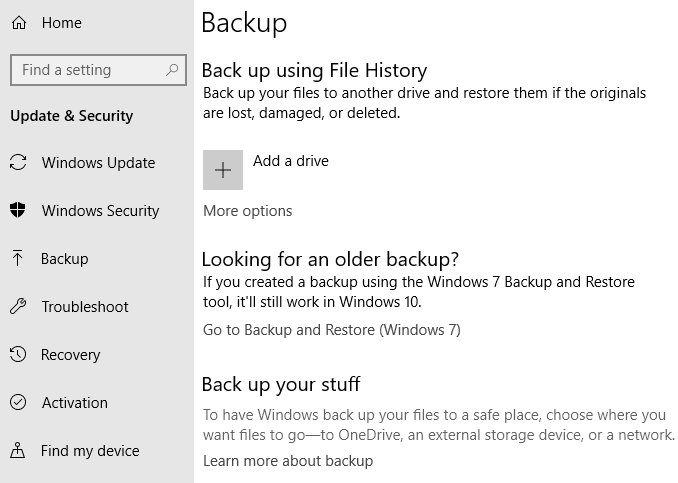This screenshot has width=678, height=483.
Task: Click the Activation checkmark circle icon
Action: pos(18,402)
